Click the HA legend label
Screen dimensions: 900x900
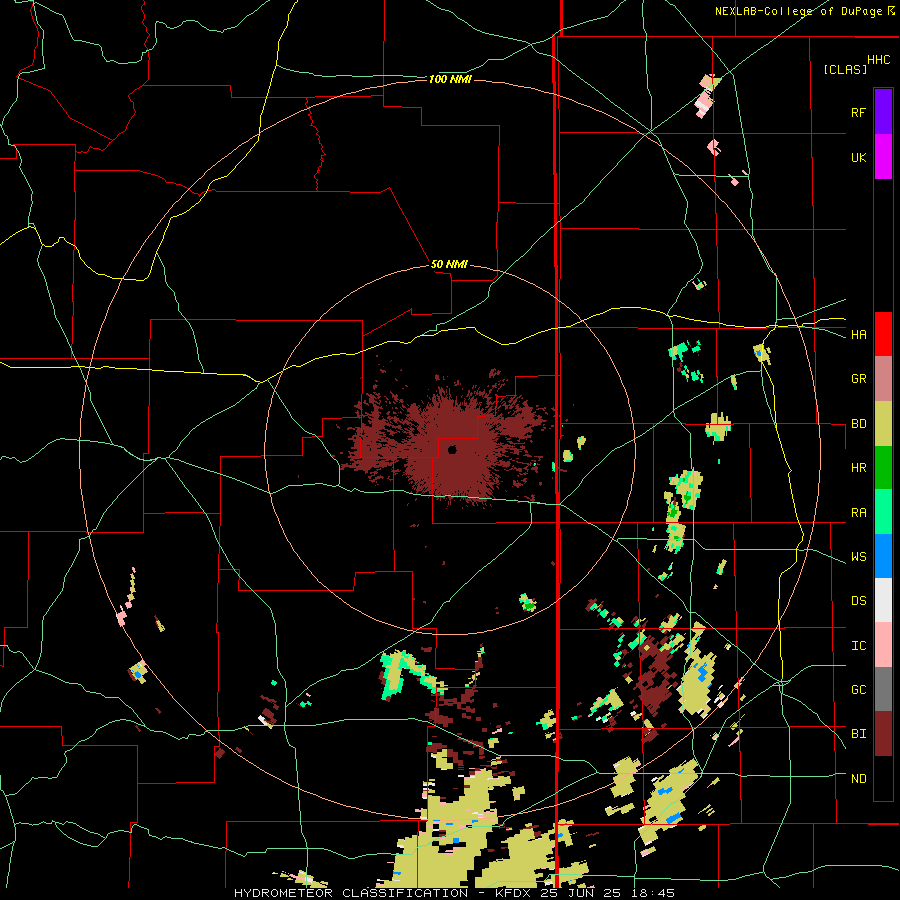858,335
